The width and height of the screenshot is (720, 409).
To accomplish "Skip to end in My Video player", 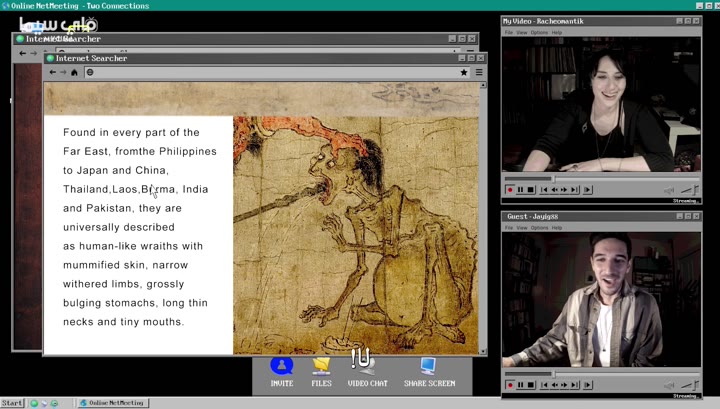I will (574, 190).
